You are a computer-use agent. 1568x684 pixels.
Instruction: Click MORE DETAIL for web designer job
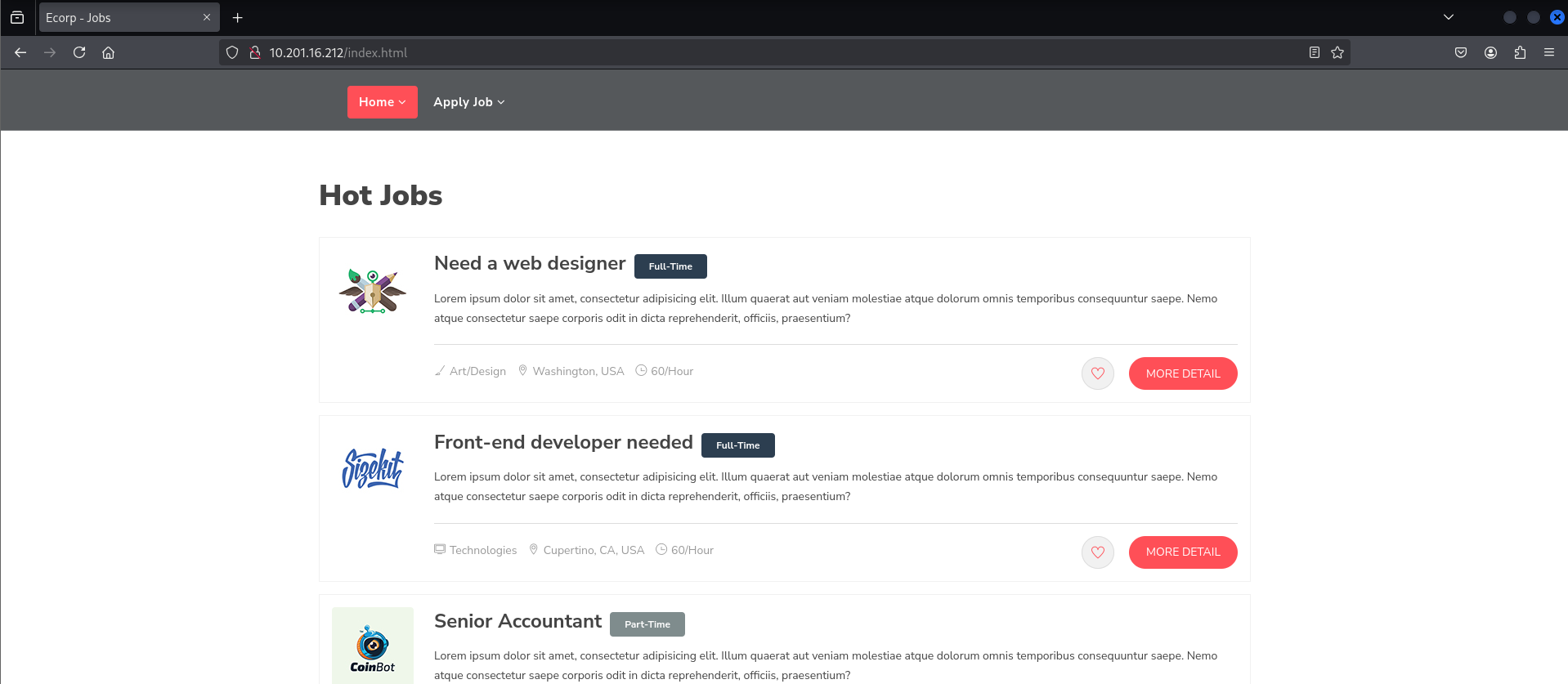coord(1183,373)
